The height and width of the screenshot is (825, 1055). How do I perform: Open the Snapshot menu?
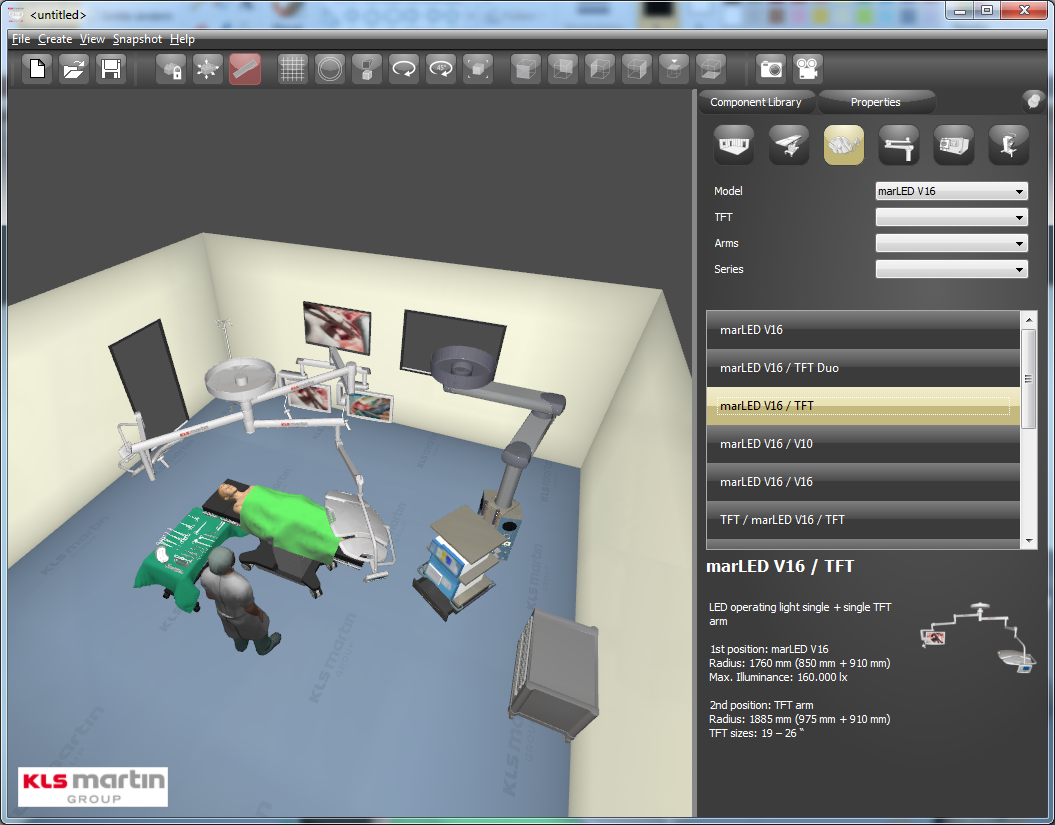[137, 39]
